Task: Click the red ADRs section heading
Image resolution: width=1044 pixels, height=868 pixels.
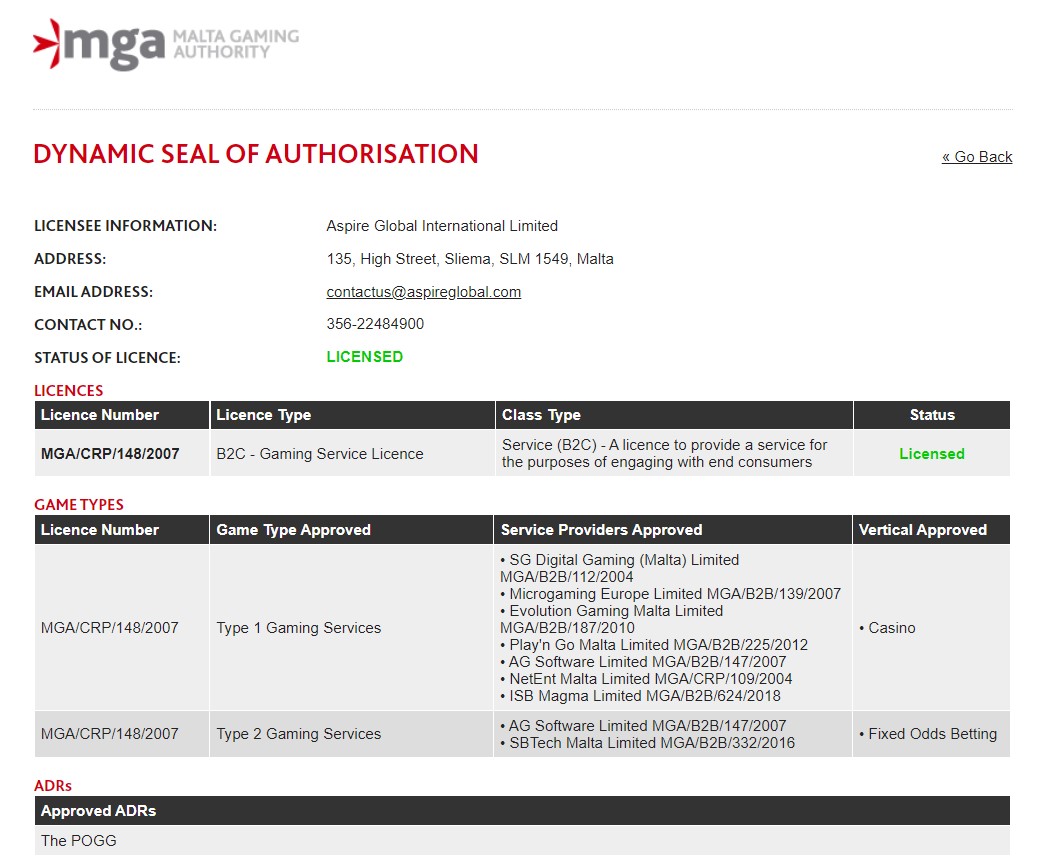Action: 53,785
